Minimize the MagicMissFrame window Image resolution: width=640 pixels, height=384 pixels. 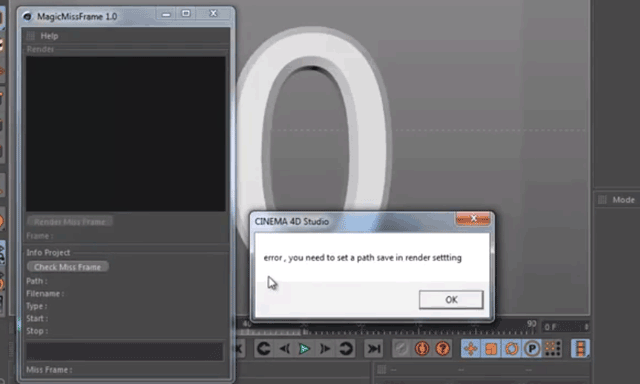(166, 14)
